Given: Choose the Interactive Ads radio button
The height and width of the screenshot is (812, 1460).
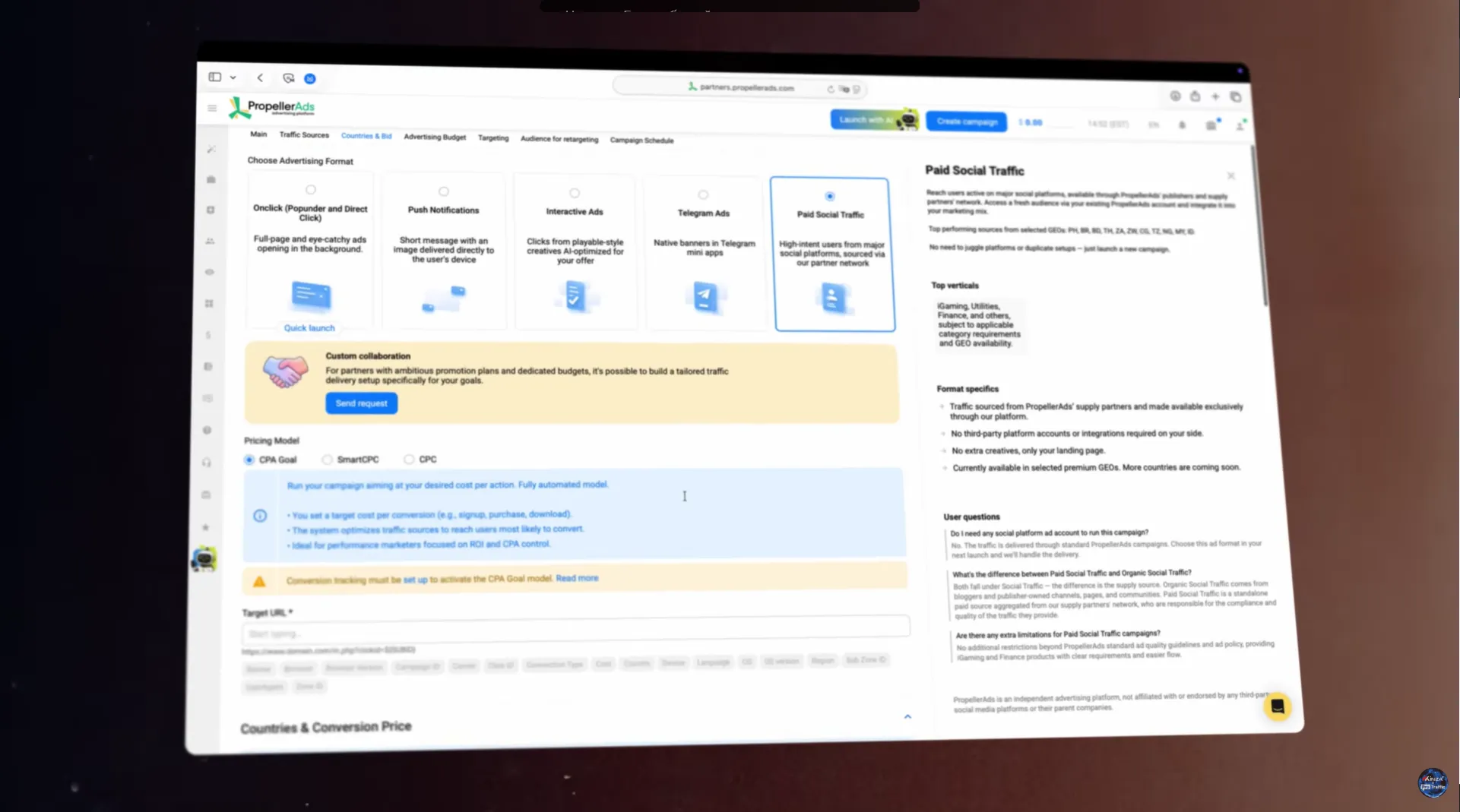Looking at the screenshot, I should [575, 193].
